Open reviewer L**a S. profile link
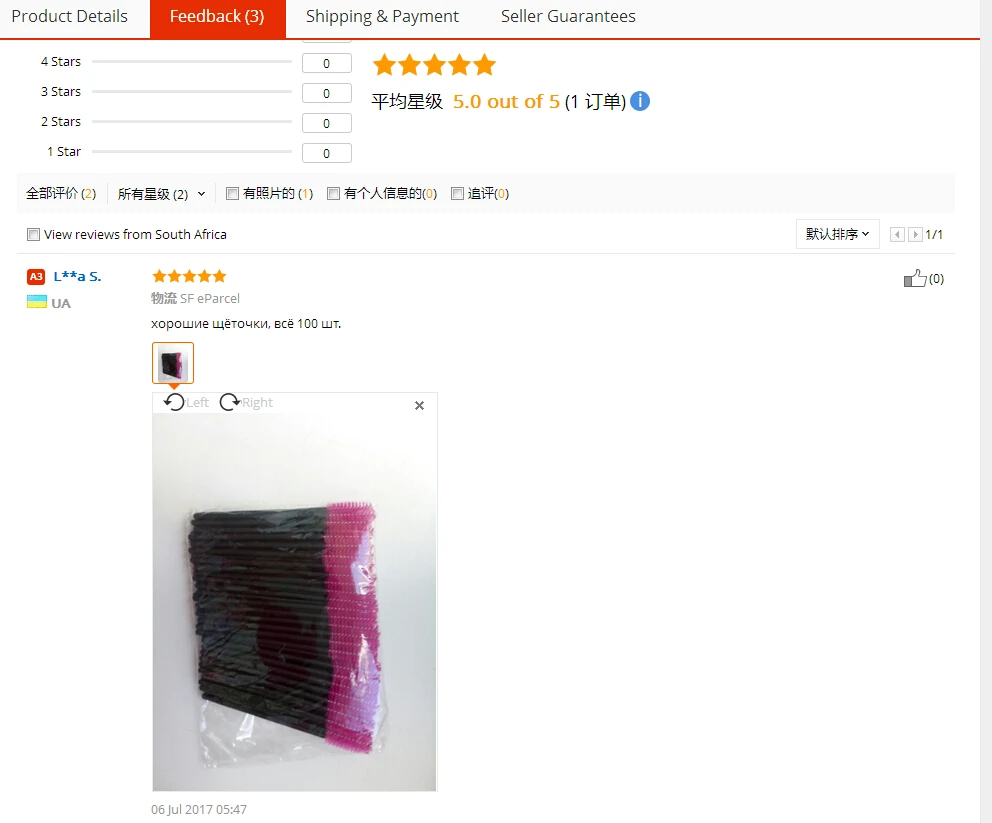 77,276
